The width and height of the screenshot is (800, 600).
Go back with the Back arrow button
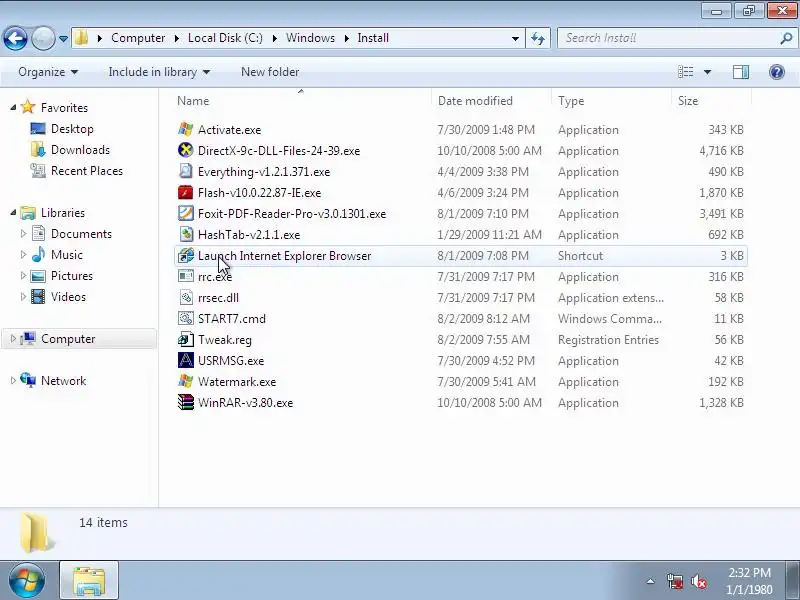[15, 38]
